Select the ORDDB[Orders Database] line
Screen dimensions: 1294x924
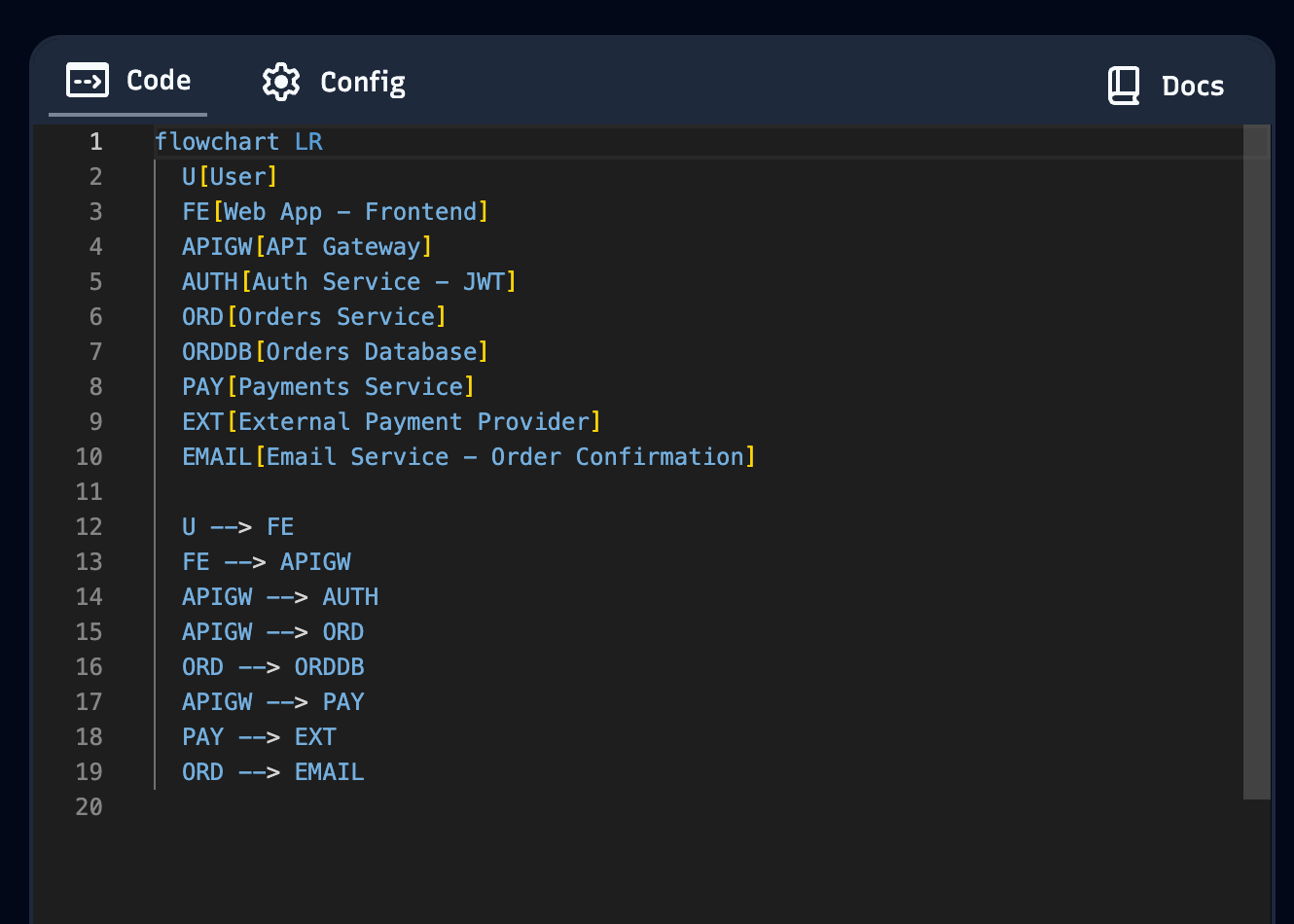(335, 351)
